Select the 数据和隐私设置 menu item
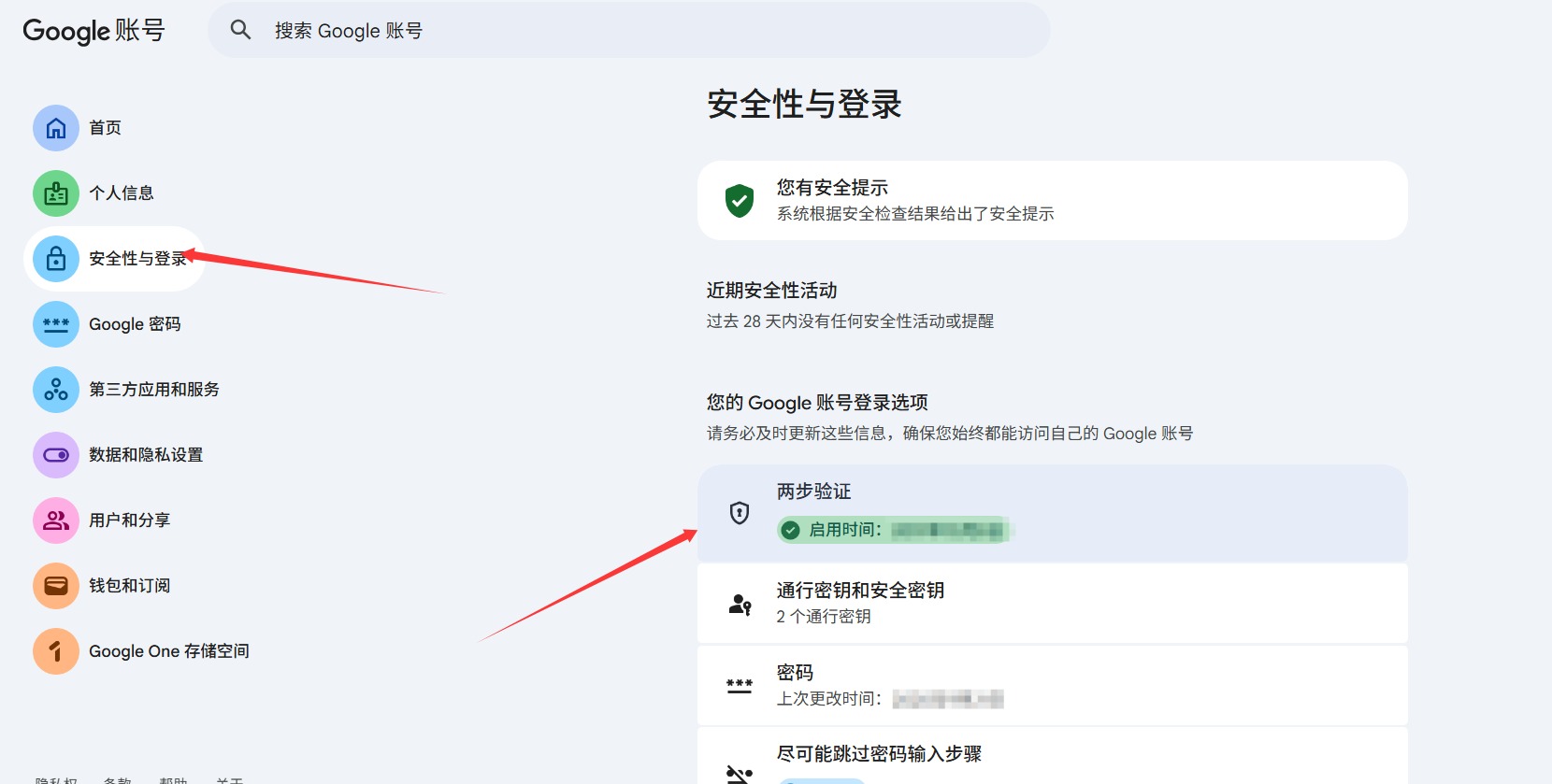This screenshot has width=1552, height=784. [146, 455]
